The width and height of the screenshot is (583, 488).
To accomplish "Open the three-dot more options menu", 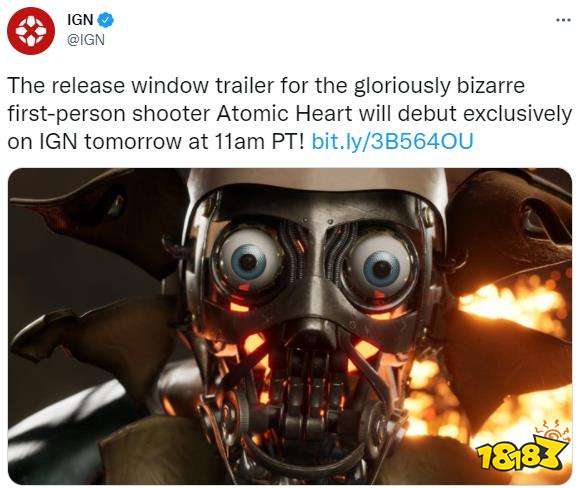I will point(563,20).
